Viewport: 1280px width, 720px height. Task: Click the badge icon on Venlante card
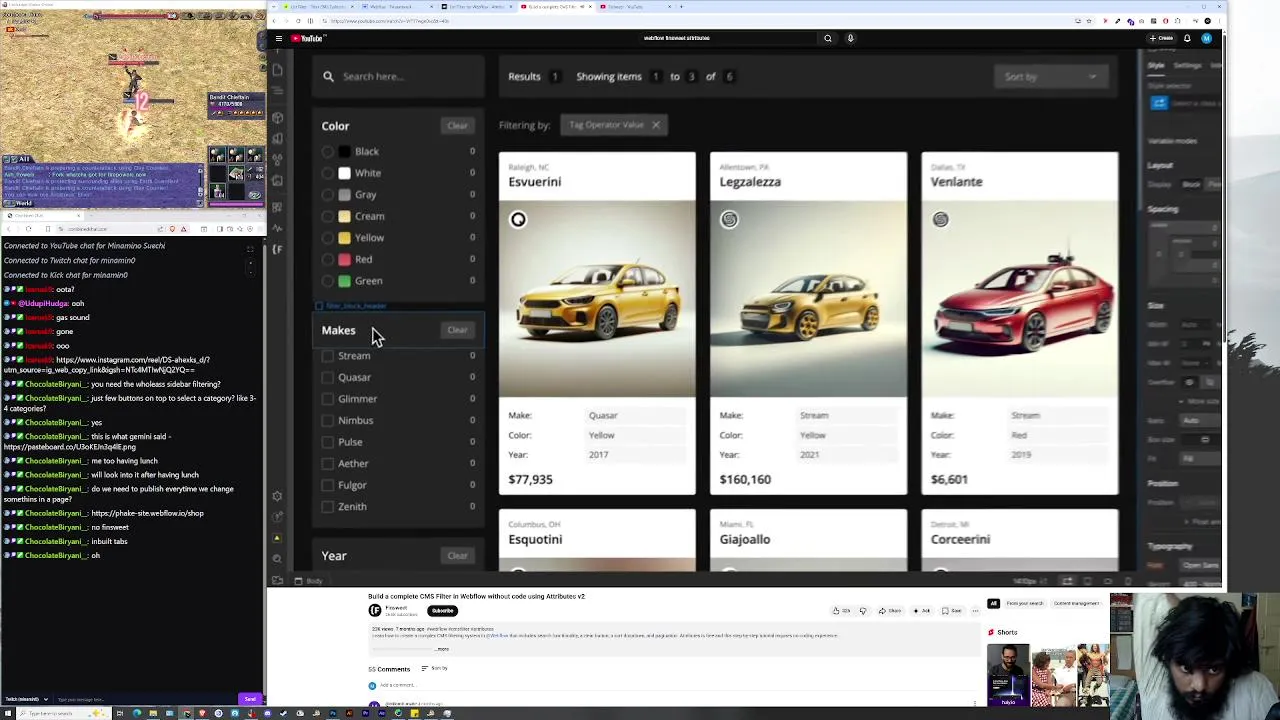click(940, 220)
